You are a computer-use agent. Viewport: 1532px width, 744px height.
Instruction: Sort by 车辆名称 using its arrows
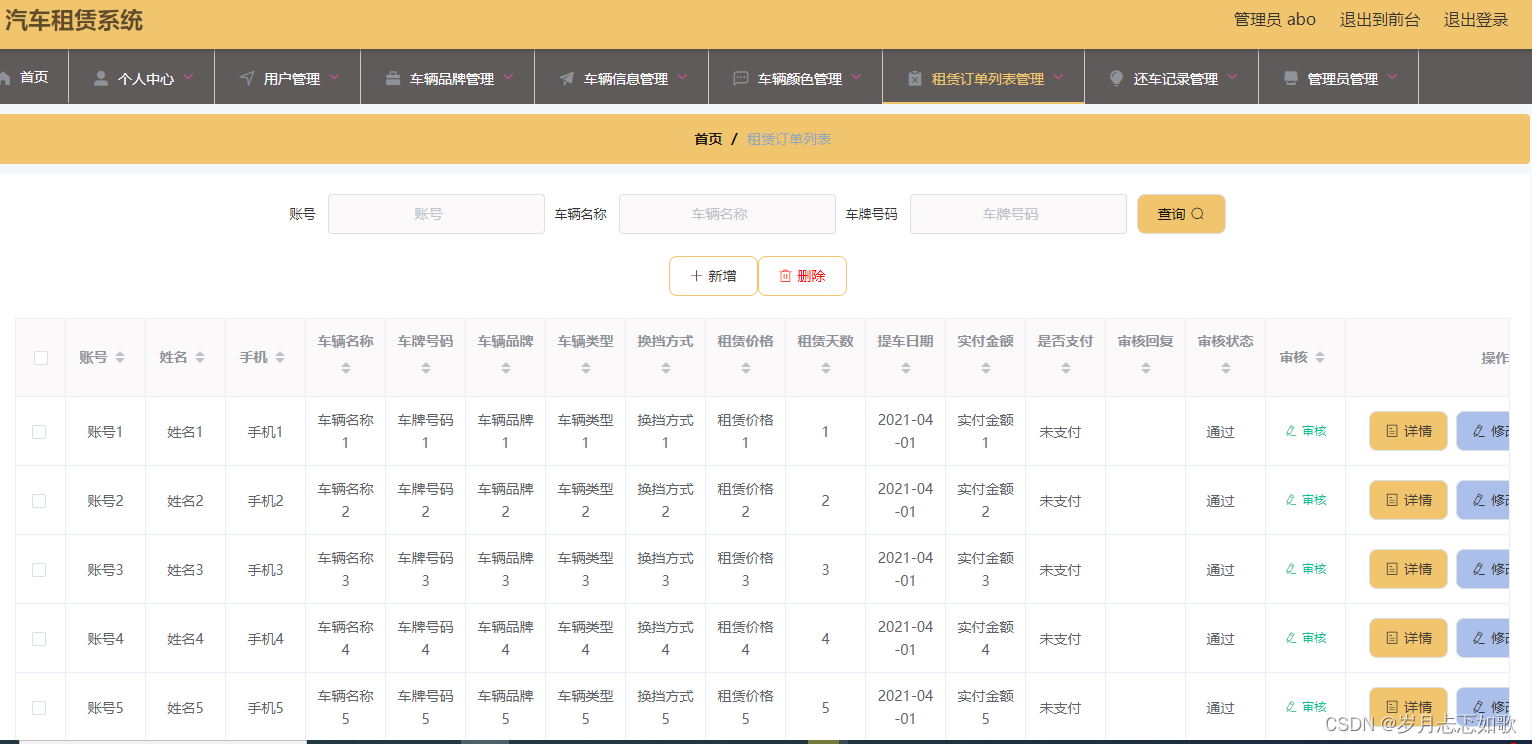pos(346,368)
